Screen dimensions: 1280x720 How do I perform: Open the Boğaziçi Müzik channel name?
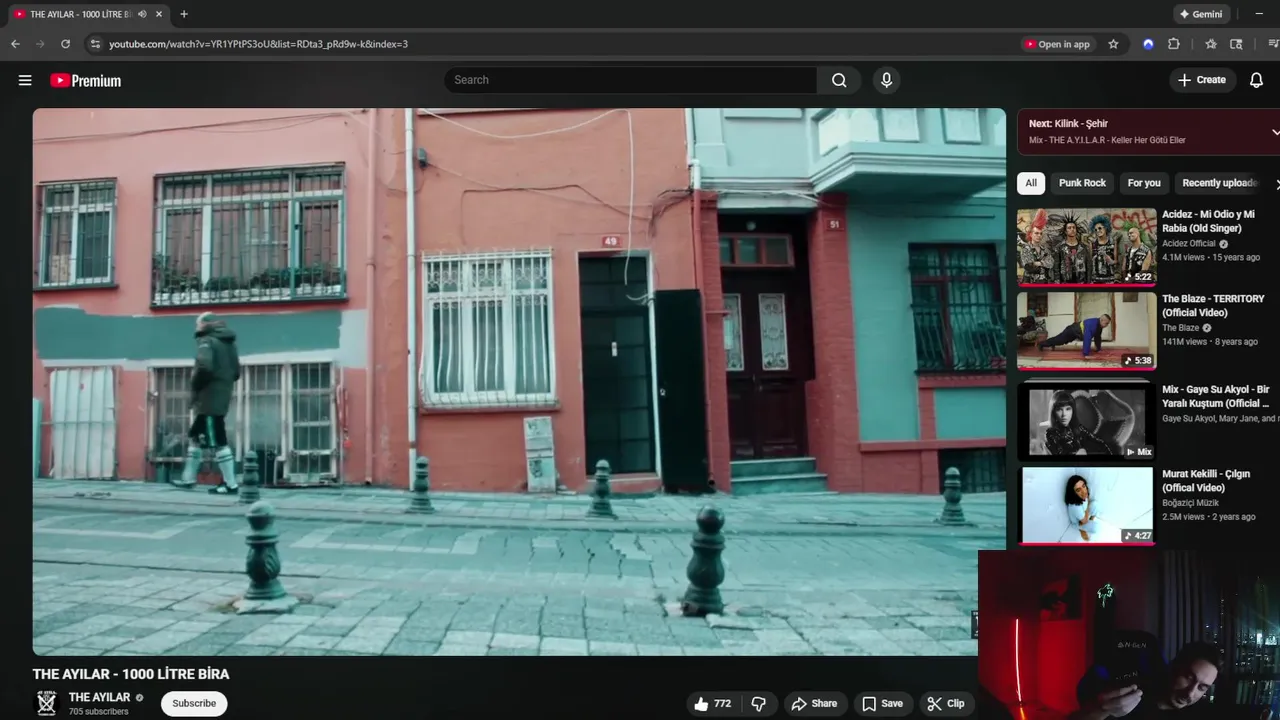1188,503
